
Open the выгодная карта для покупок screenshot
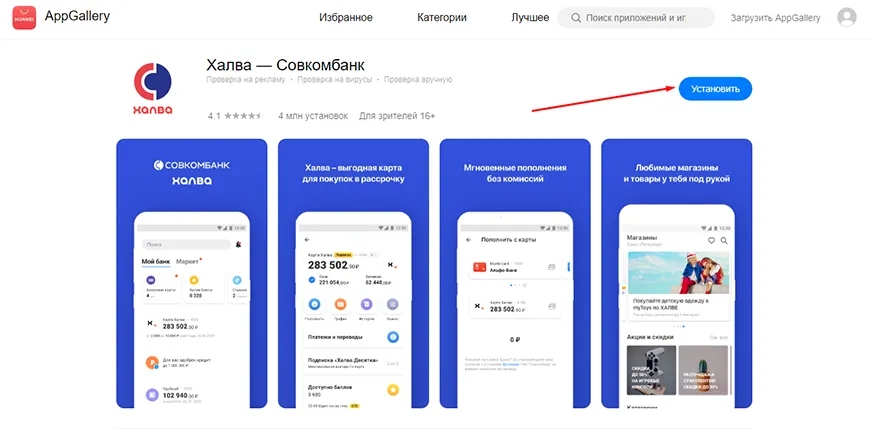click(353, 273)
